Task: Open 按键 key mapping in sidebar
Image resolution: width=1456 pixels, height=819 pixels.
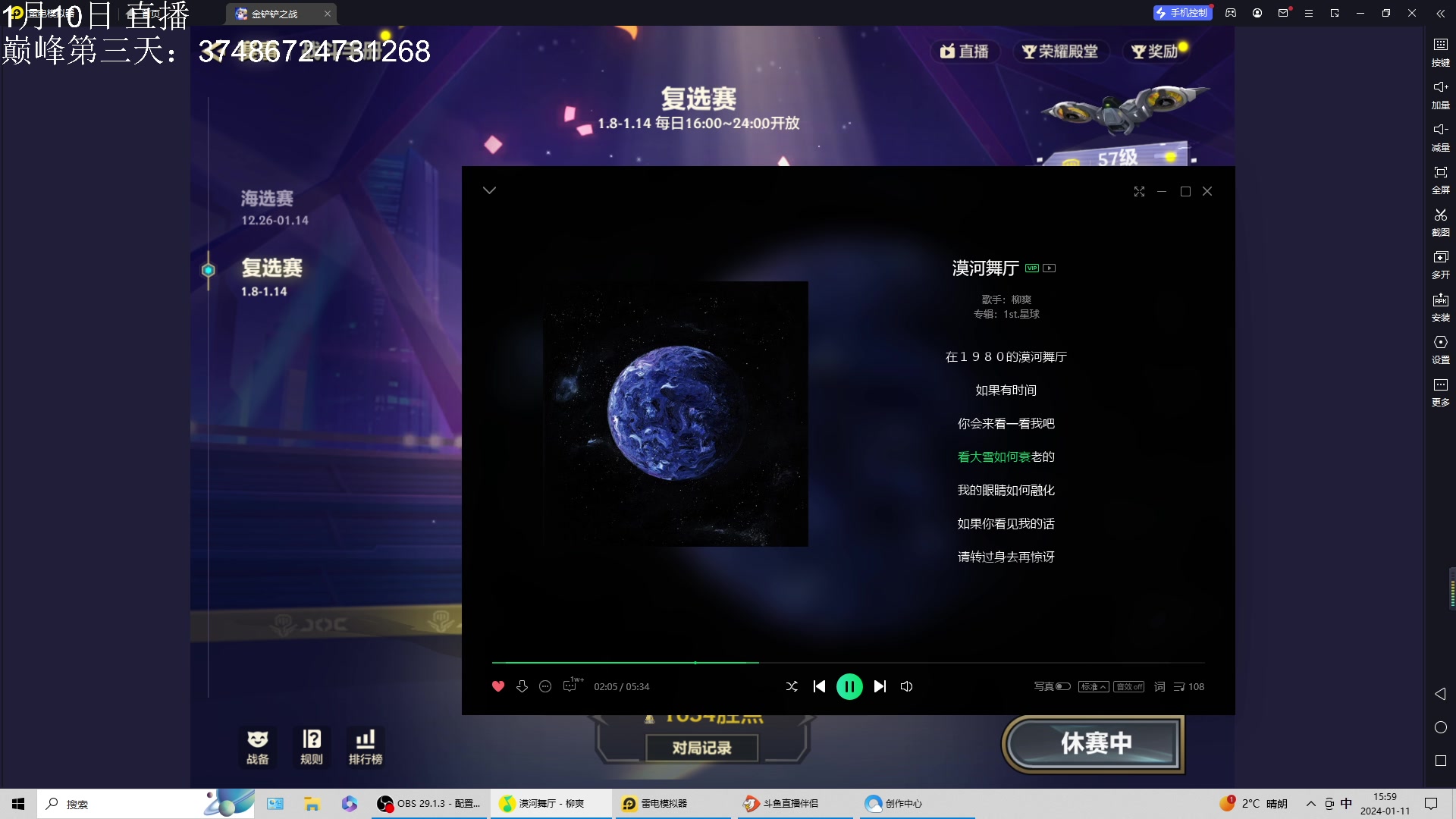Action: tap(1440, 52)
